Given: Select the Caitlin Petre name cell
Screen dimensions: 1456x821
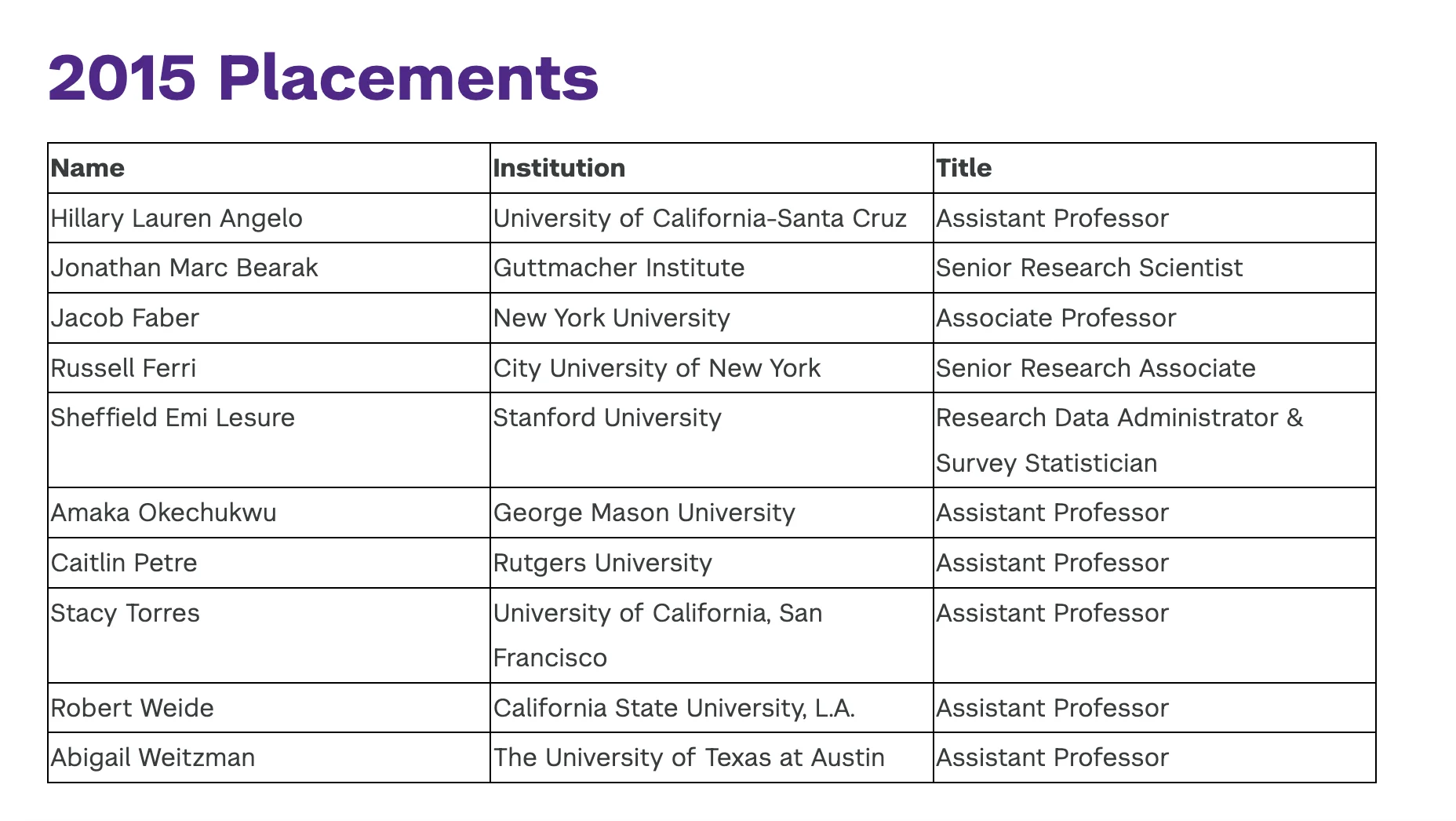Looking at the screenshot, I should coord(124,563).
